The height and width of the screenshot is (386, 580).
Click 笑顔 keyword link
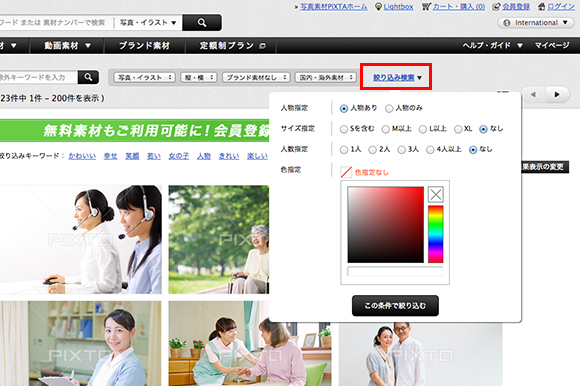pos(132,156)
